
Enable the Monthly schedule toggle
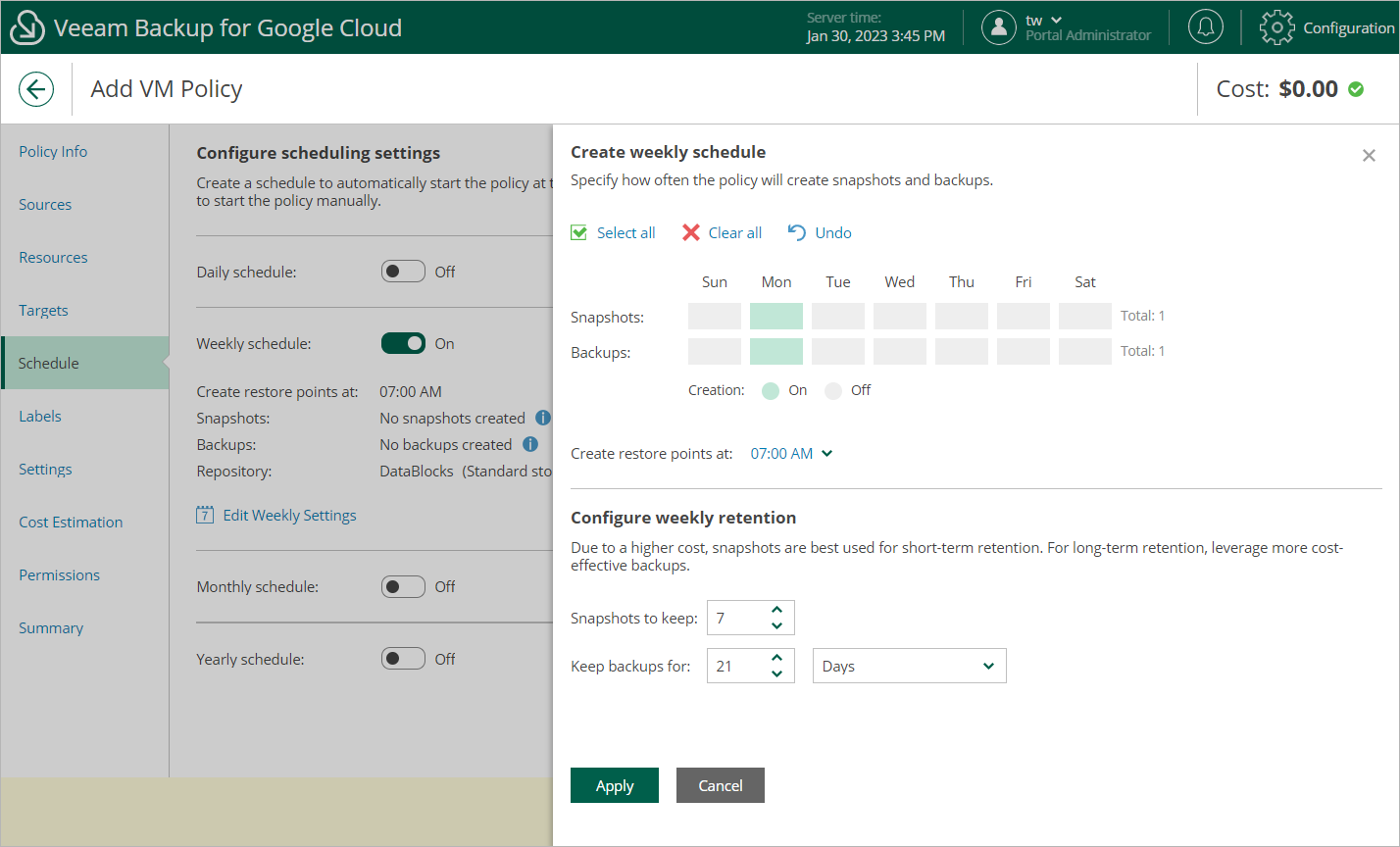point(403,586)
